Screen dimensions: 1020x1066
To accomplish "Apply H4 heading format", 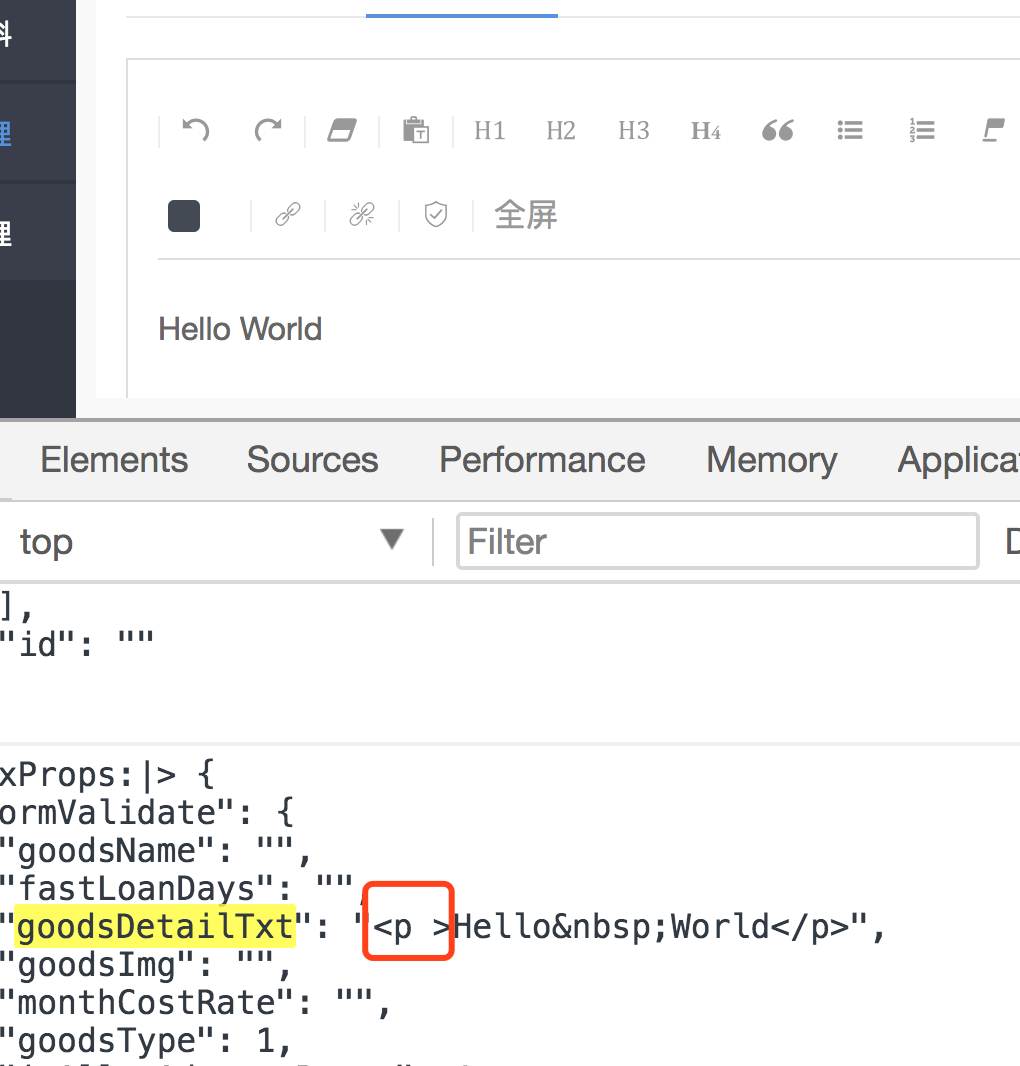I will (x=706, y=131).
